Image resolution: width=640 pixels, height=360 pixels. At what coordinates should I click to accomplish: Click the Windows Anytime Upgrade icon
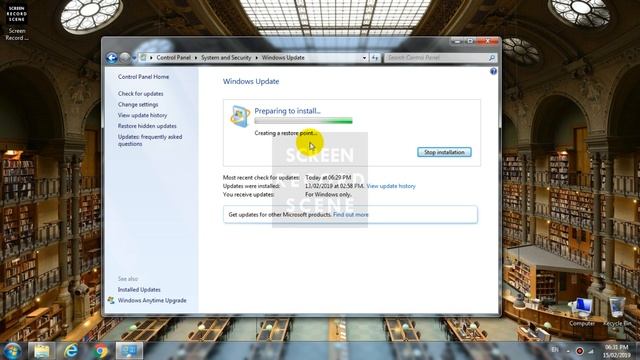(x=111, y=300)
